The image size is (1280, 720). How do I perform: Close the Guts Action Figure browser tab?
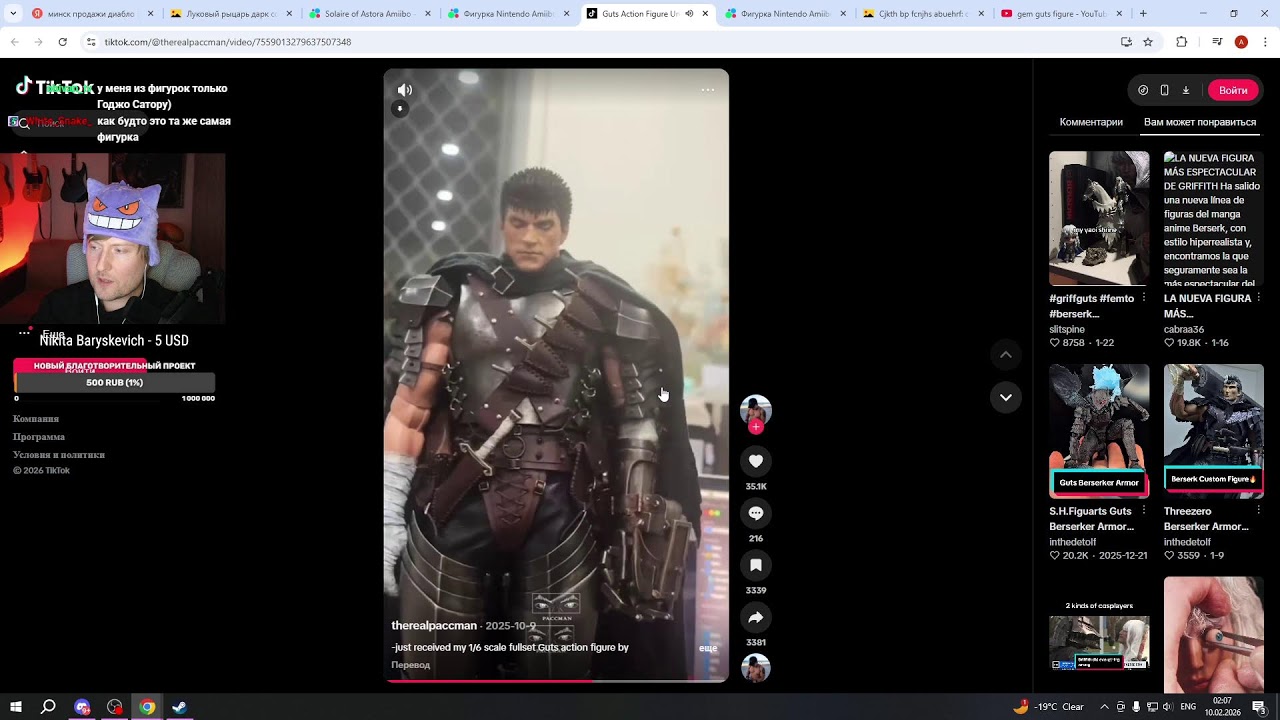point(705,14)
